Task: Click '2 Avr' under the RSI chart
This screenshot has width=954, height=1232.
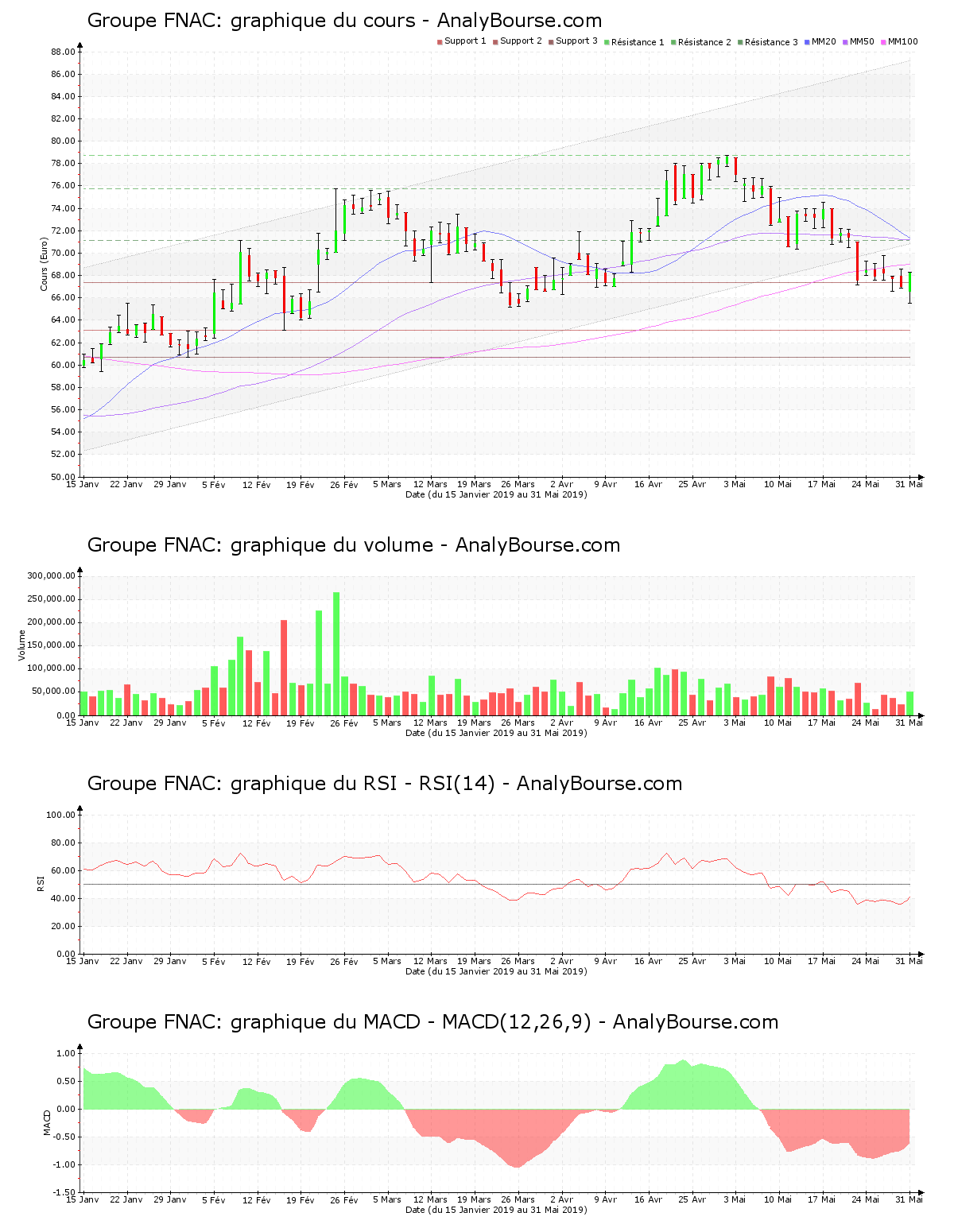Action: 562,961
